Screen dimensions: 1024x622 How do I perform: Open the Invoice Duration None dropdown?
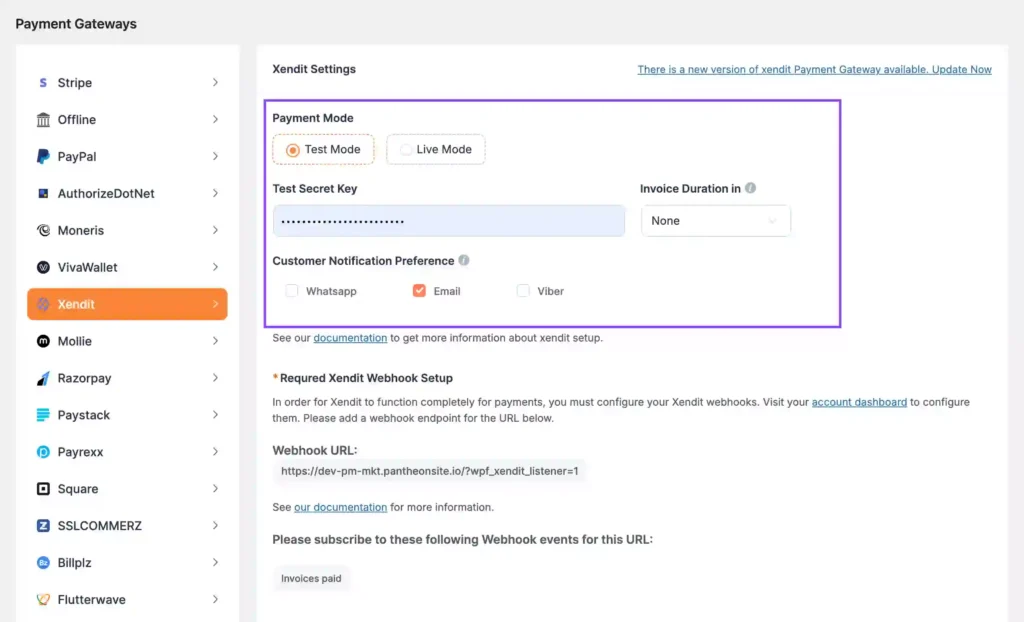pyautogui.click(x=716, y=221)
